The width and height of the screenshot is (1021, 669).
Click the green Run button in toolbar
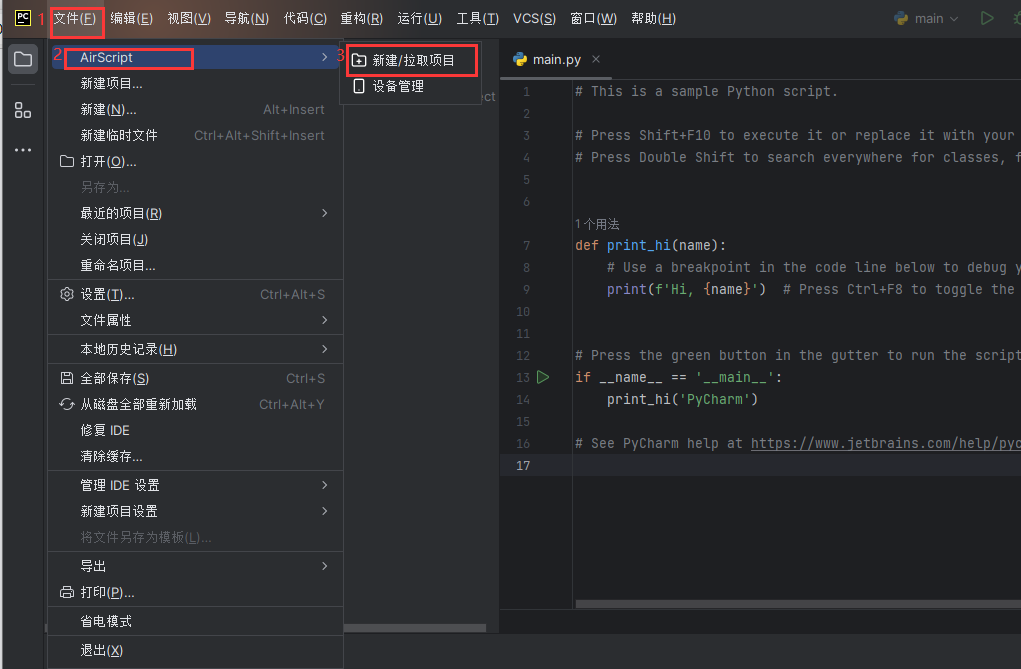987,18
